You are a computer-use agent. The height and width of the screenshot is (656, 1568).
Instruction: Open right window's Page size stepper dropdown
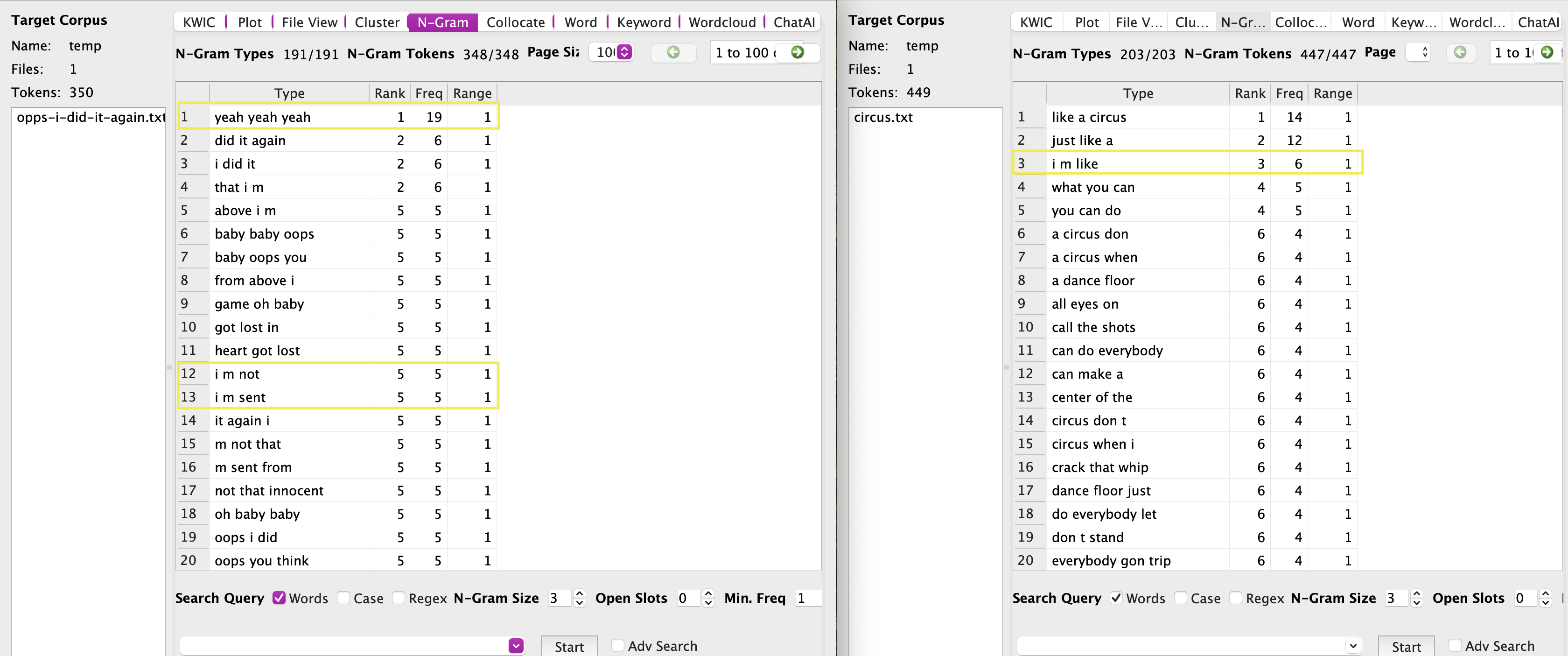[1424, 52]
